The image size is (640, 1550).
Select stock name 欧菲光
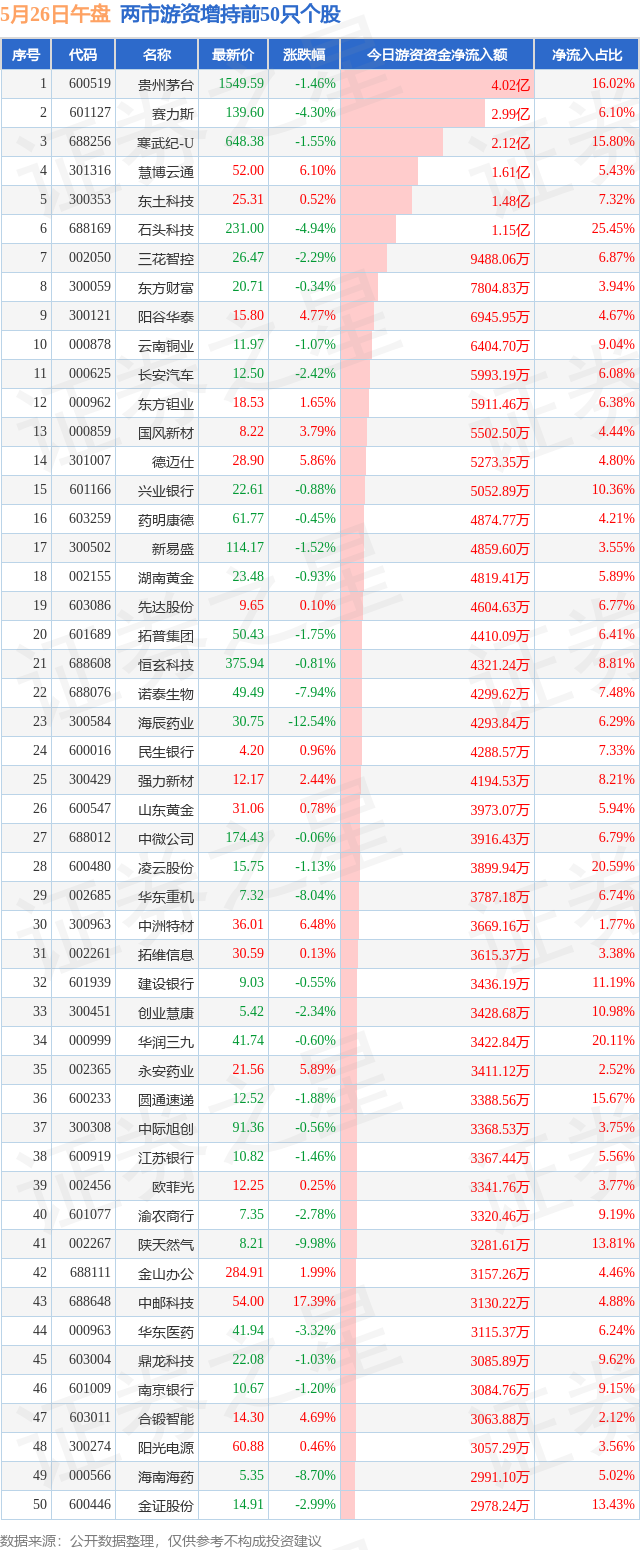[x=173, y=1186]
